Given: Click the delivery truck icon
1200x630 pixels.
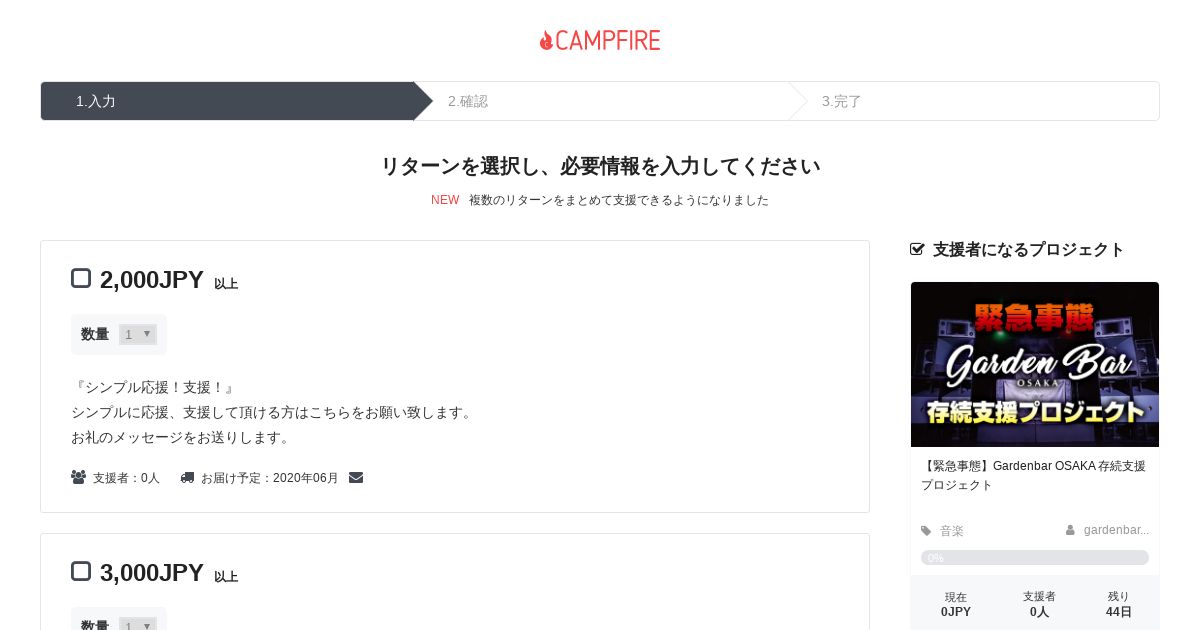Looking at the screenshot, I should click(187, 478).
